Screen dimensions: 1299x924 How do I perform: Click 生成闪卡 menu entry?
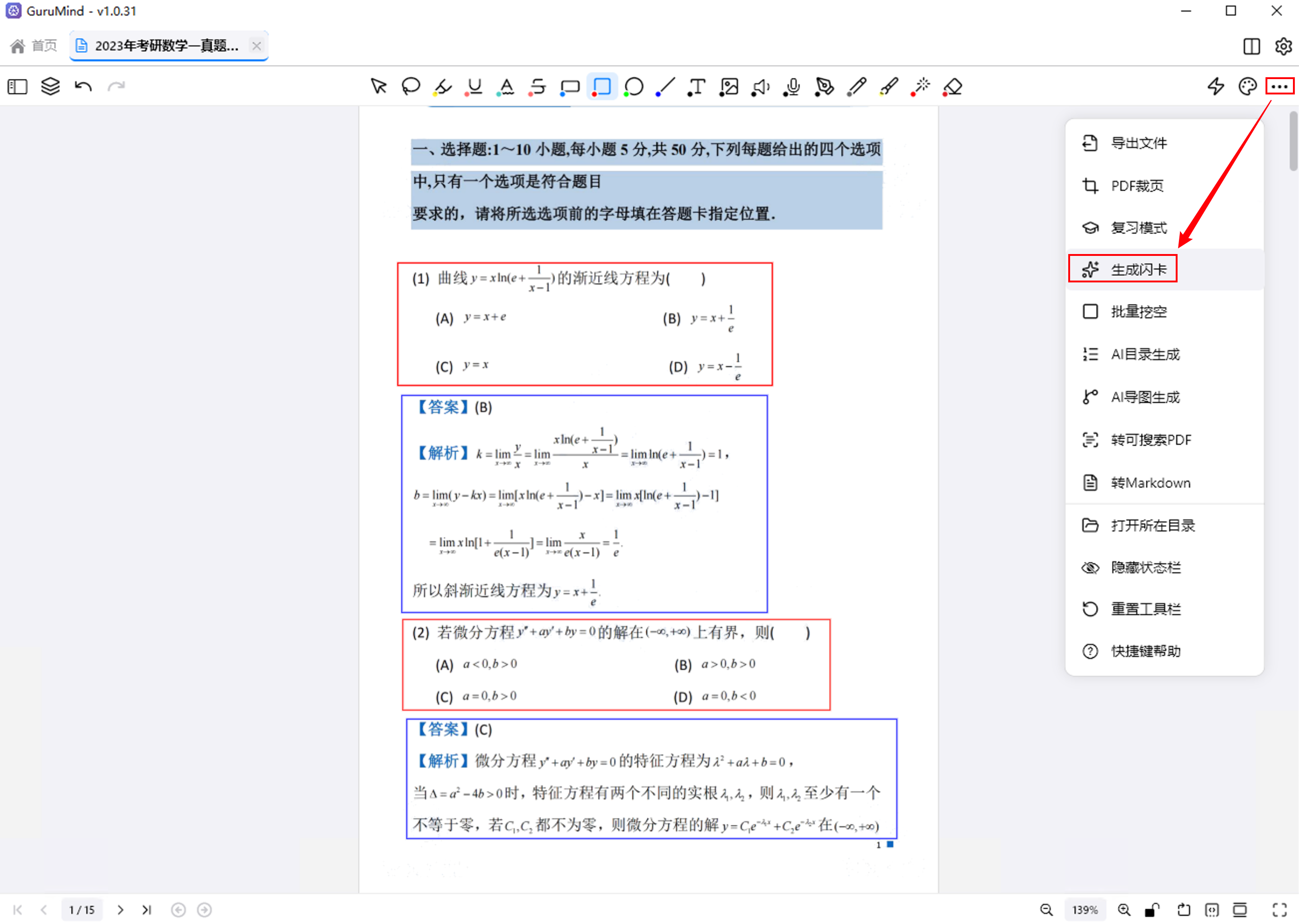pos(1164,270)
